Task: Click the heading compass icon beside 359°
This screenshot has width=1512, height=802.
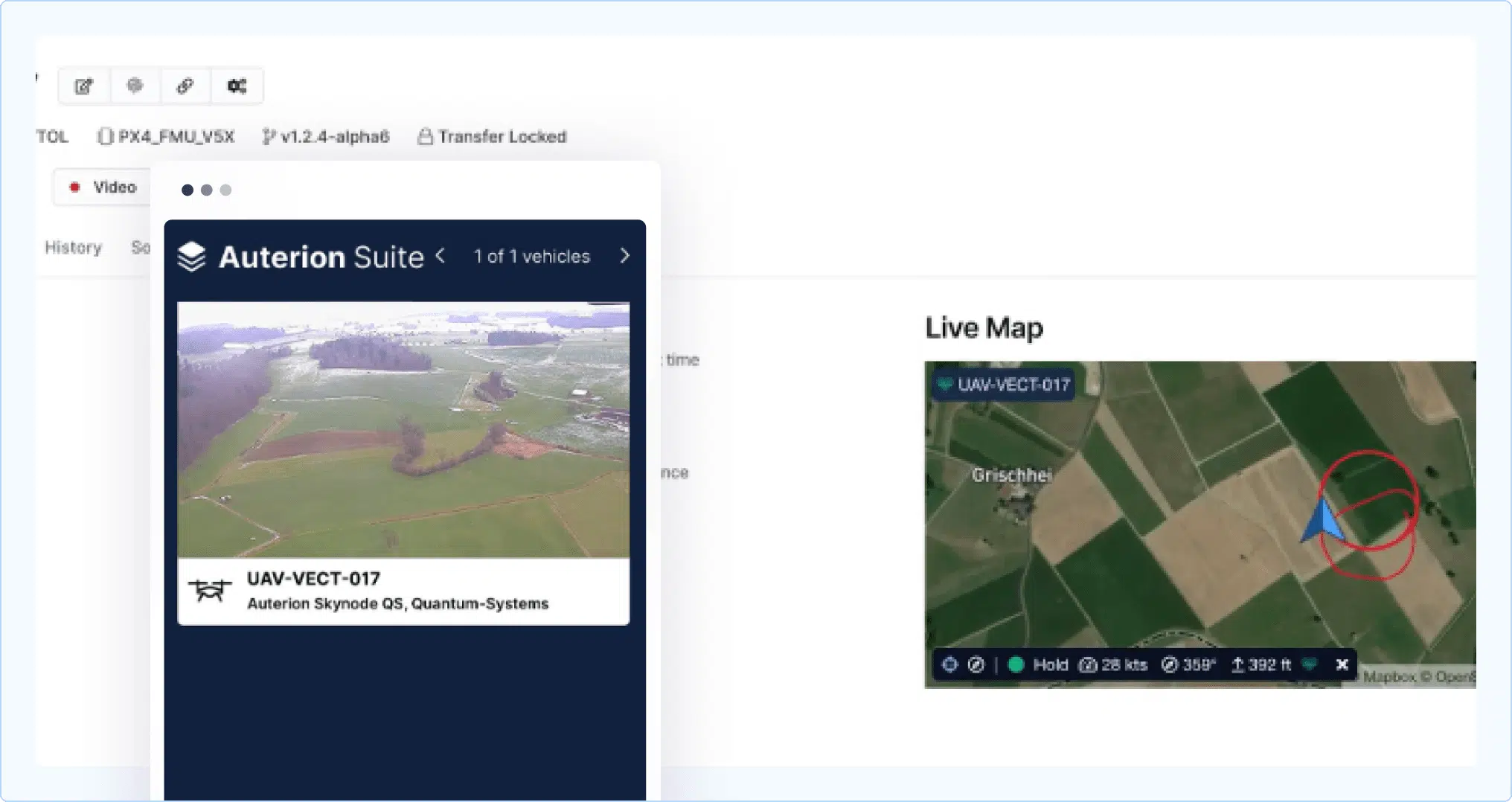Action: click(x=1170, y=665)
